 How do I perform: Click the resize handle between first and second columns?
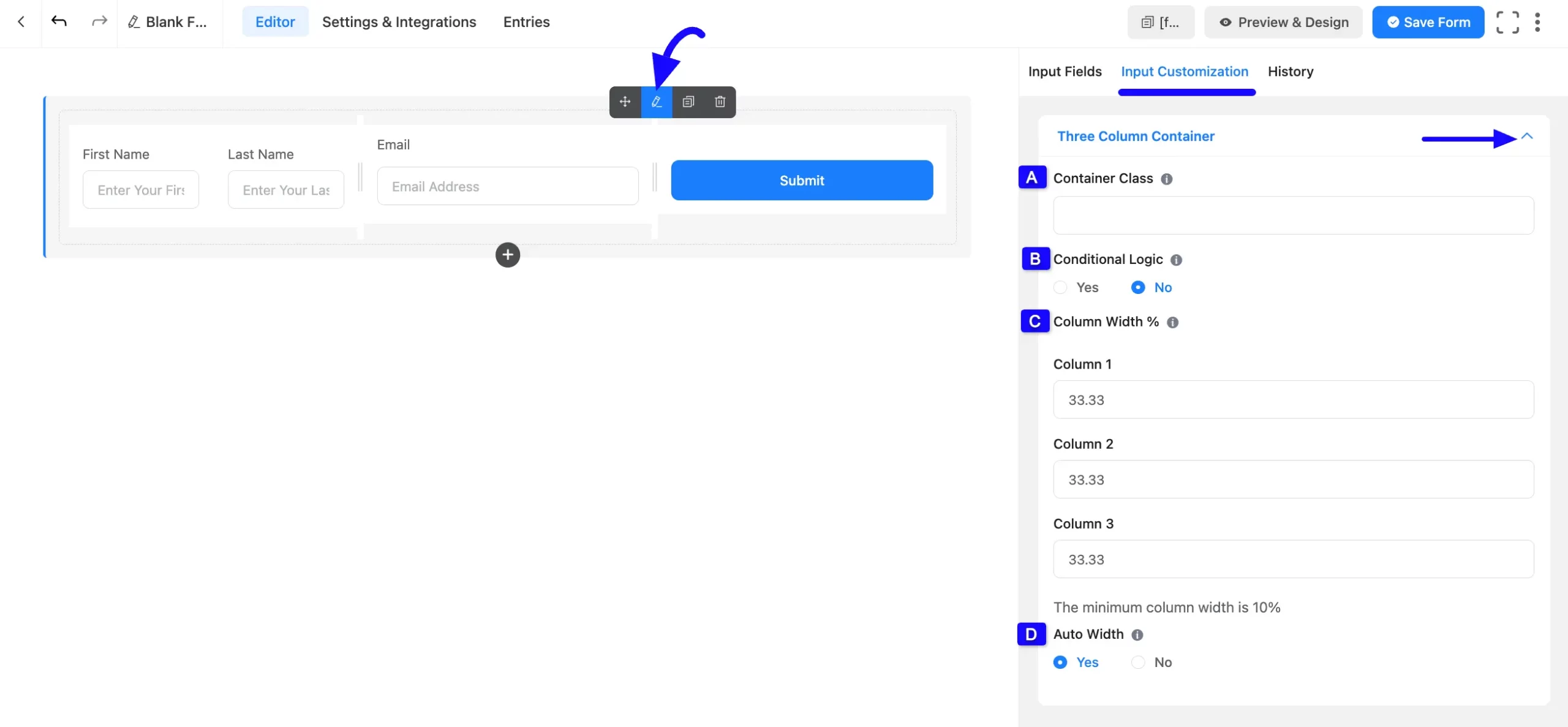[360, 177]
